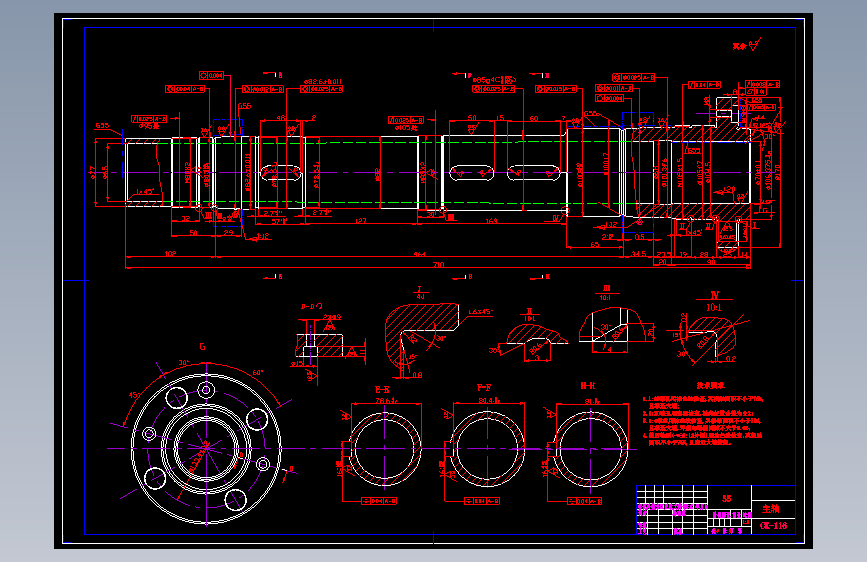Image resolution: width=867 pixels, height=562 pixels.
Task: Select the 'G55' label at shaft left end
Action: click(102, 126)
